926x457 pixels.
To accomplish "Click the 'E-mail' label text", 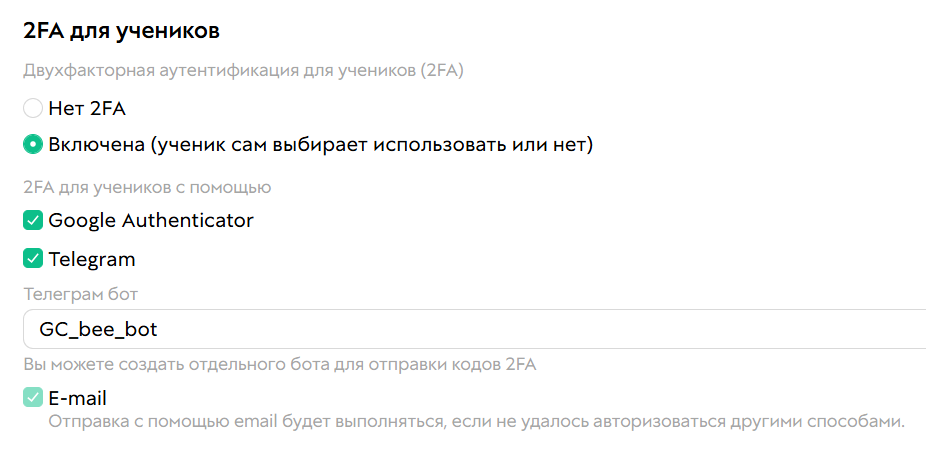I will pyautogui.click(x=78, y=398).
